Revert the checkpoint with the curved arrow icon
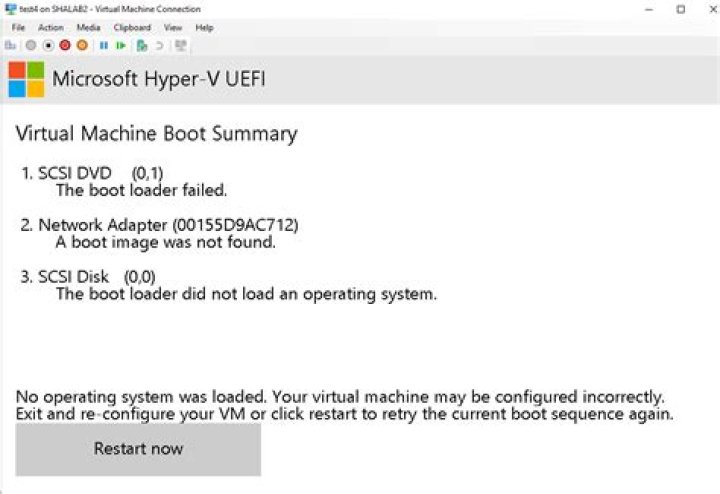The height and width of the screenshot is (494, 720). point(159,45)
